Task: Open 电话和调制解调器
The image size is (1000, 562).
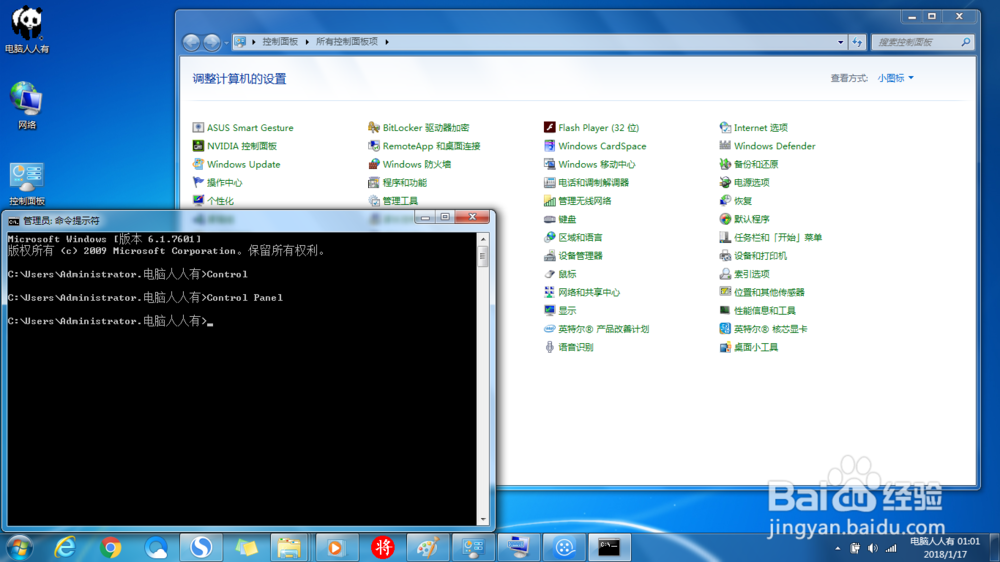Action: (586, 182)
